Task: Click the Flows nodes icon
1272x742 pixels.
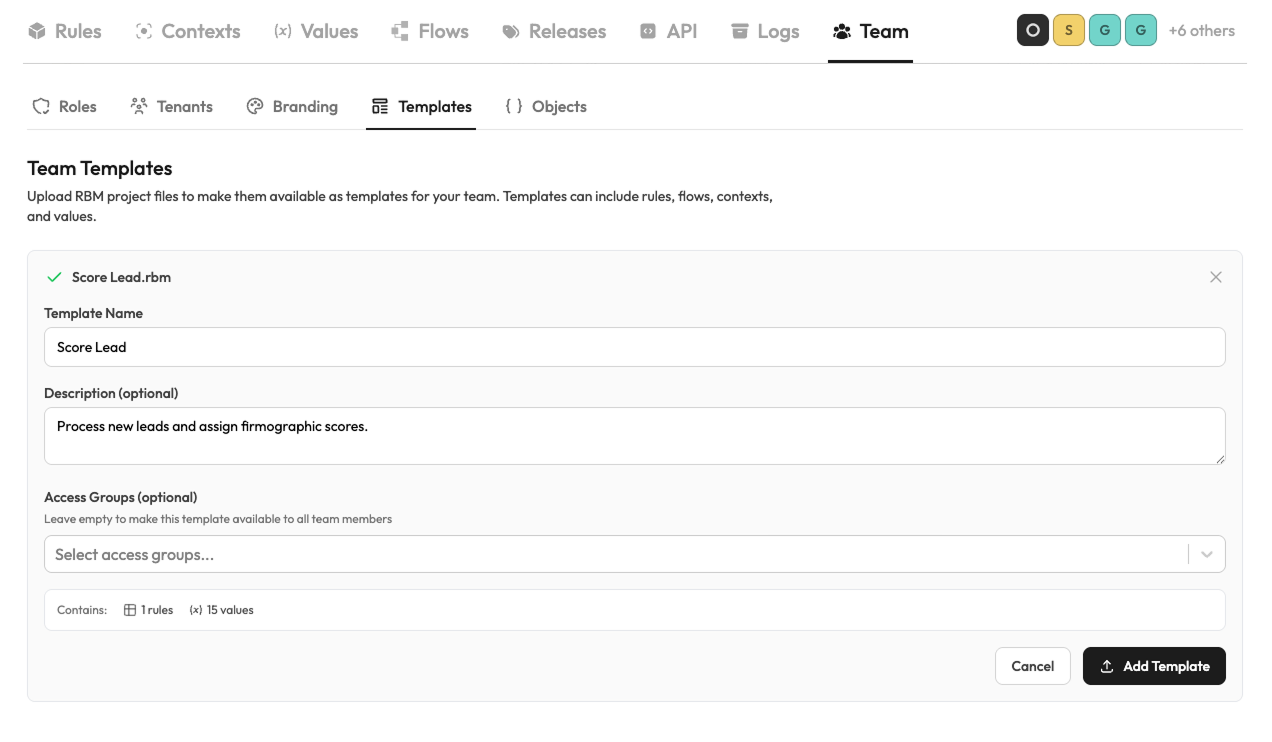Action: 399,30
